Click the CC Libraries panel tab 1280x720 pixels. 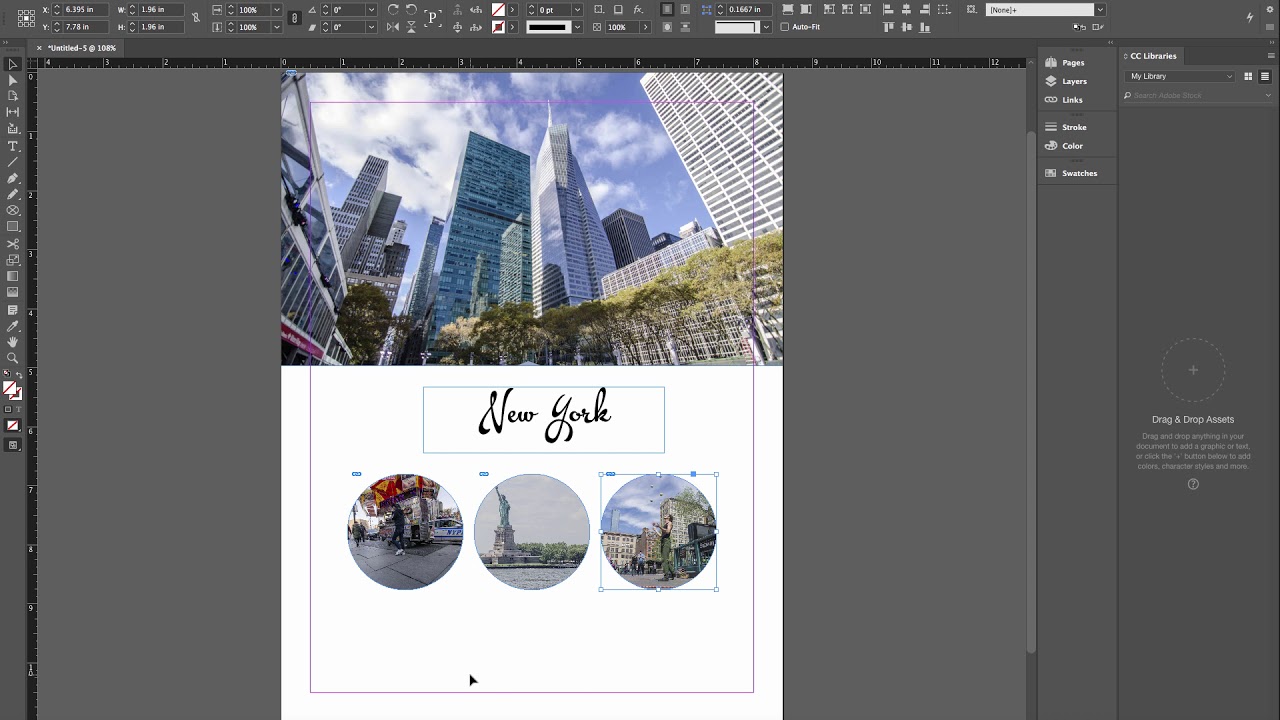click(x=1153, y=56)
